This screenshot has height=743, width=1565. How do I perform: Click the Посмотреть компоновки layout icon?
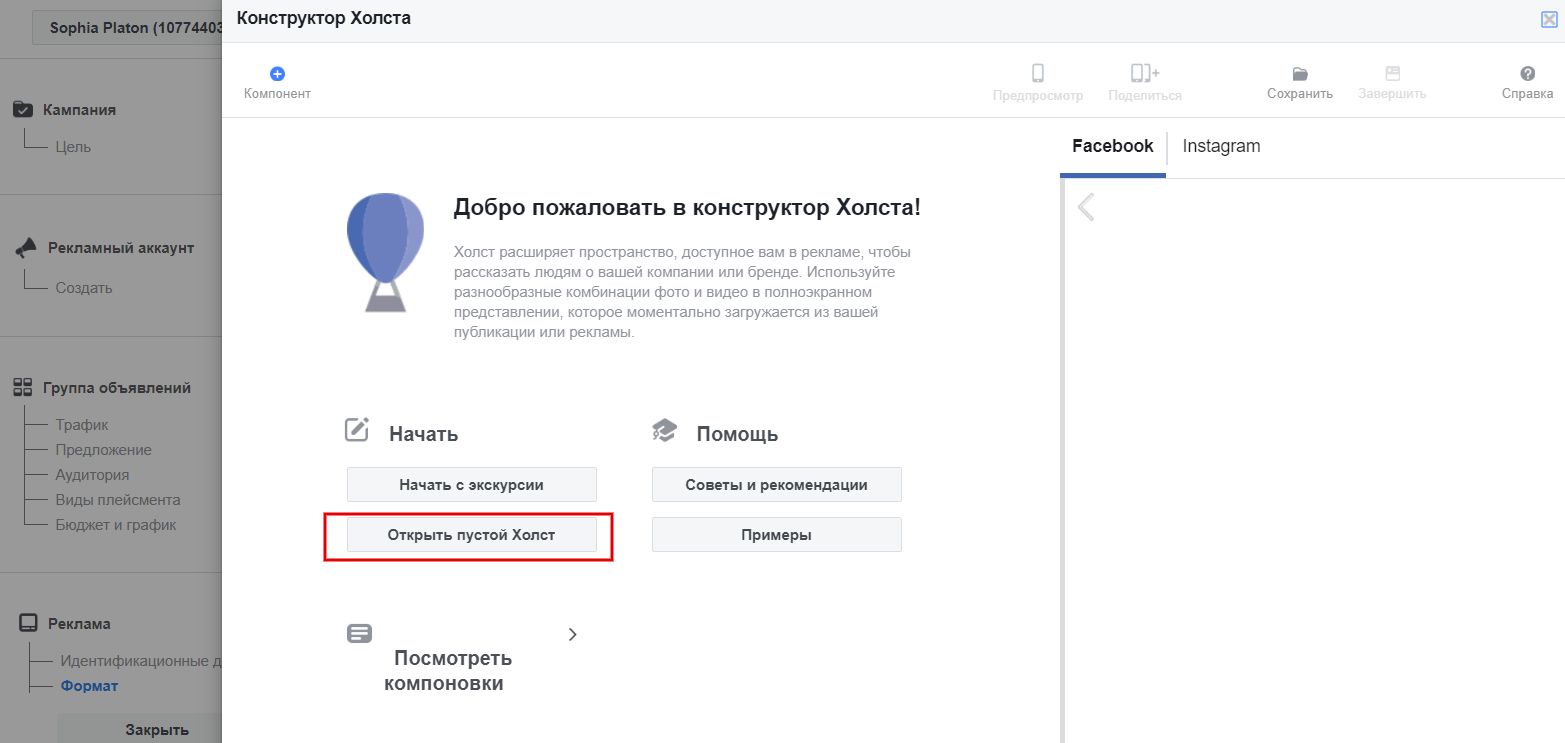pos(359,634)
